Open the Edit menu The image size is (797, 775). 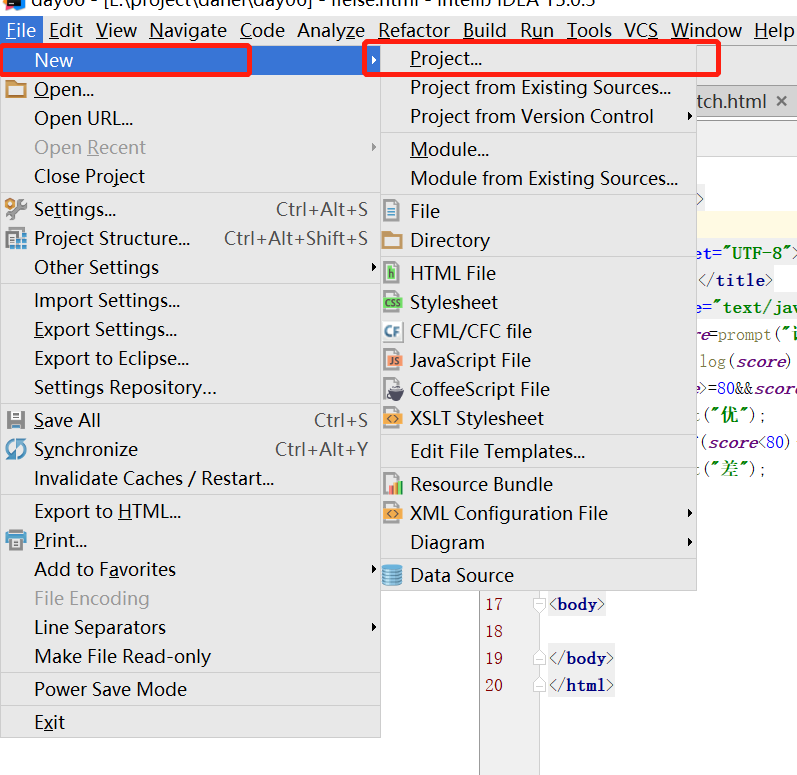(x=66, y=30)
